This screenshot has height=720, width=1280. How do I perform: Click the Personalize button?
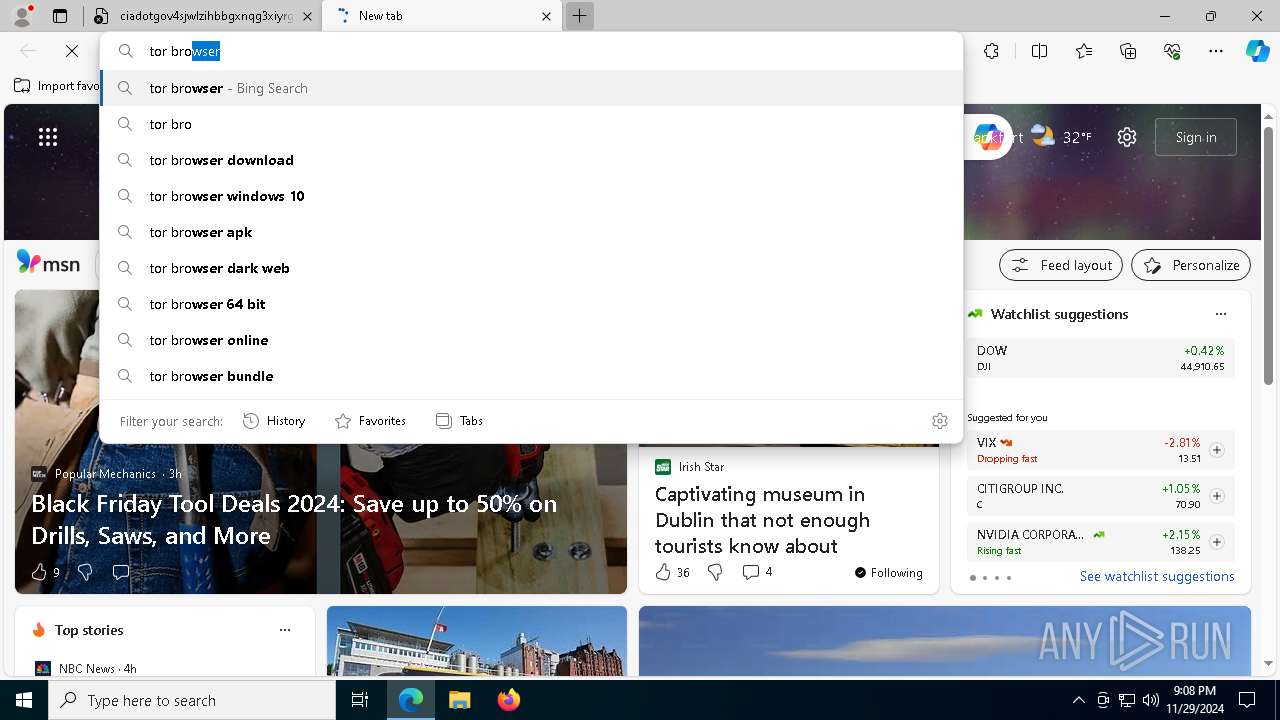[x=1191, y=265]
